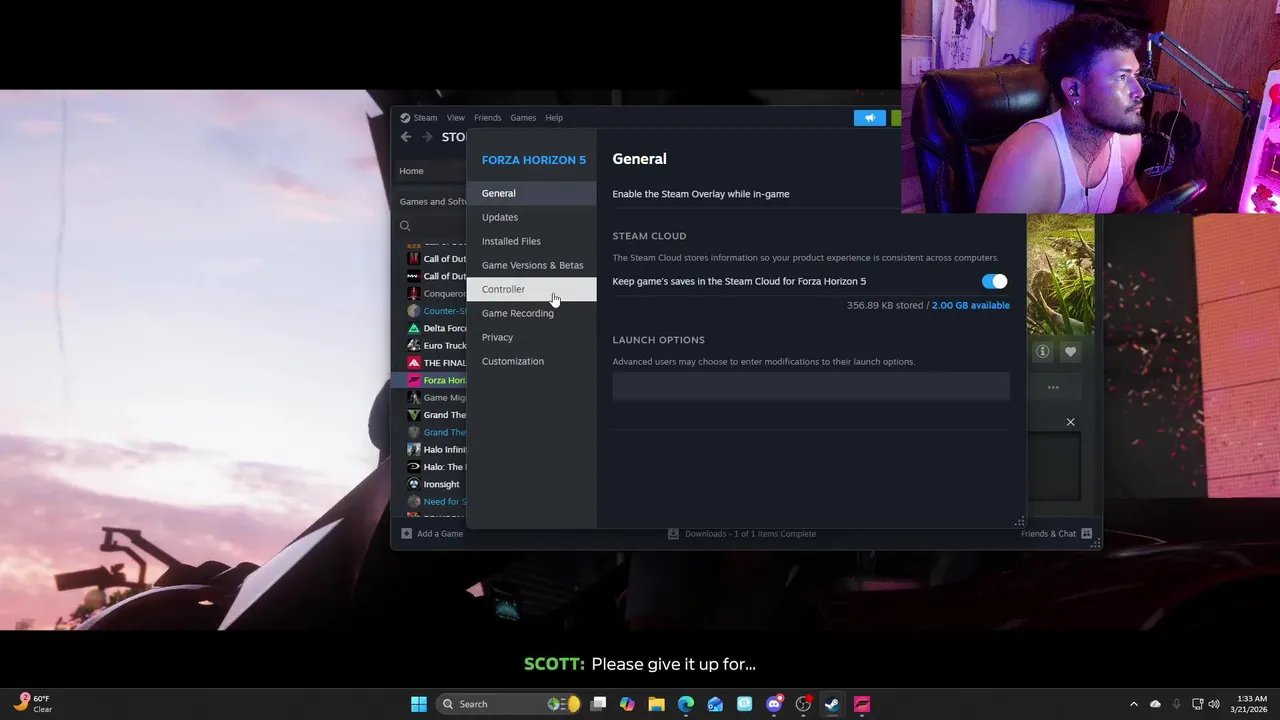Click the library search magnifier icon
This screenshot has height=720, width=1280.
[405, 226]
